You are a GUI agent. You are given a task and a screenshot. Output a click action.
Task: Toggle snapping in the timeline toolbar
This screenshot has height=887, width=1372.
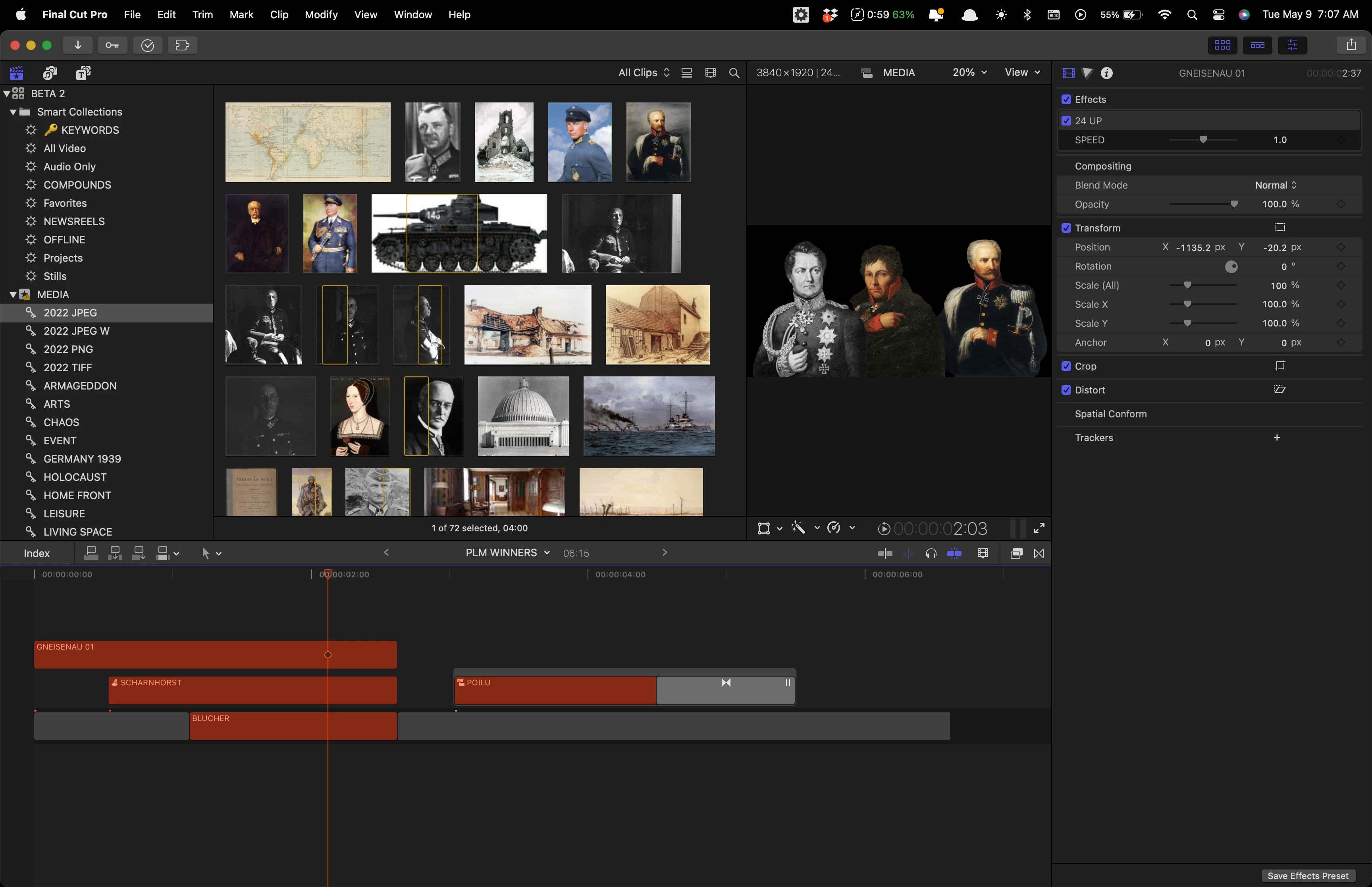tap(954, 553)
